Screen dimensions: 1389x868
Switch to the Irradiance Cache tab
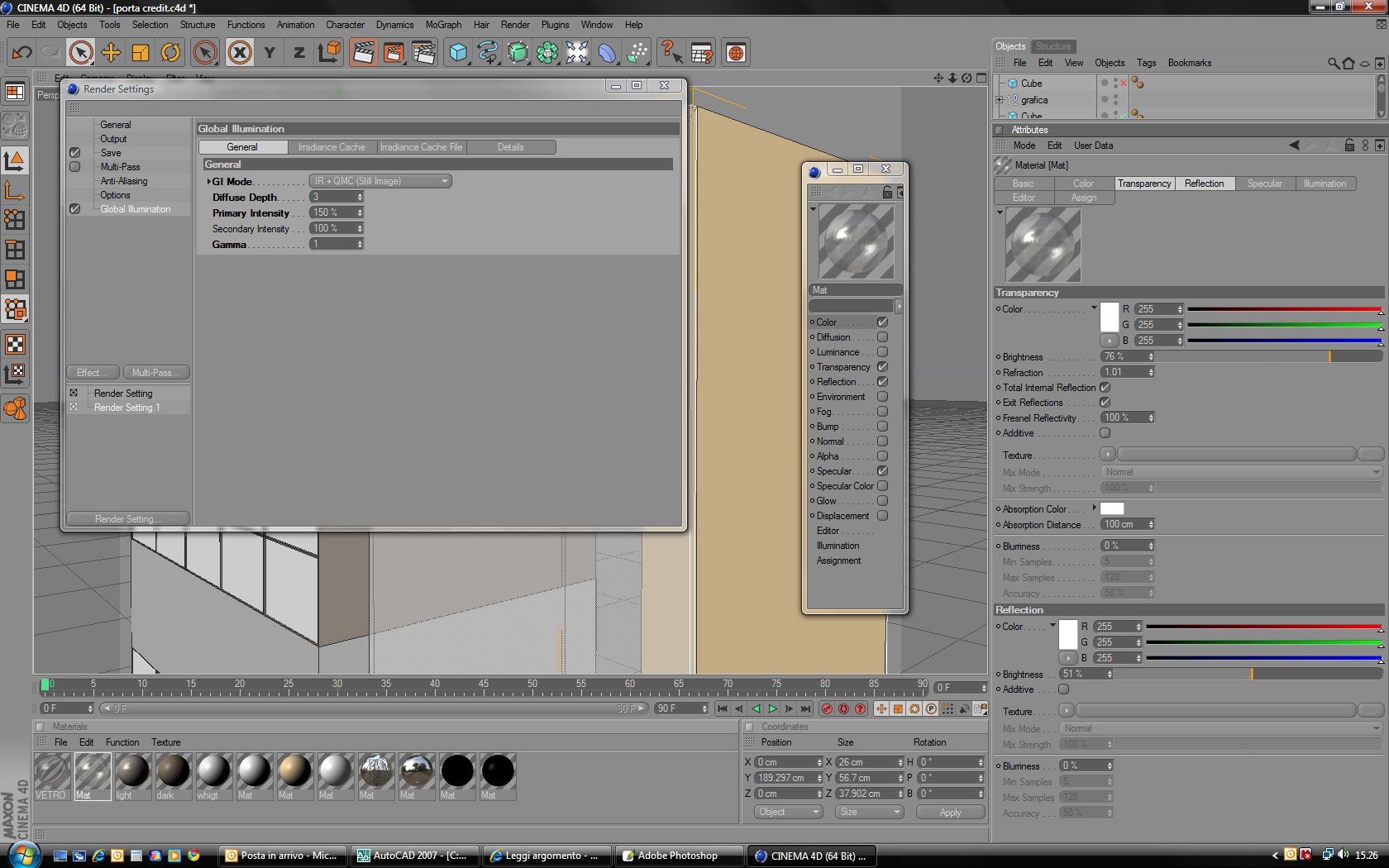pyautogui.click(x=332, y=147)
